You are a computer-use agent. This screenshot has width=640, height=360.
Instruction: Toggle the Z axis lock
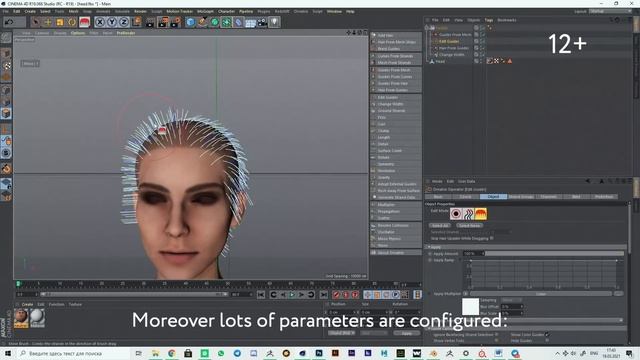124,22
